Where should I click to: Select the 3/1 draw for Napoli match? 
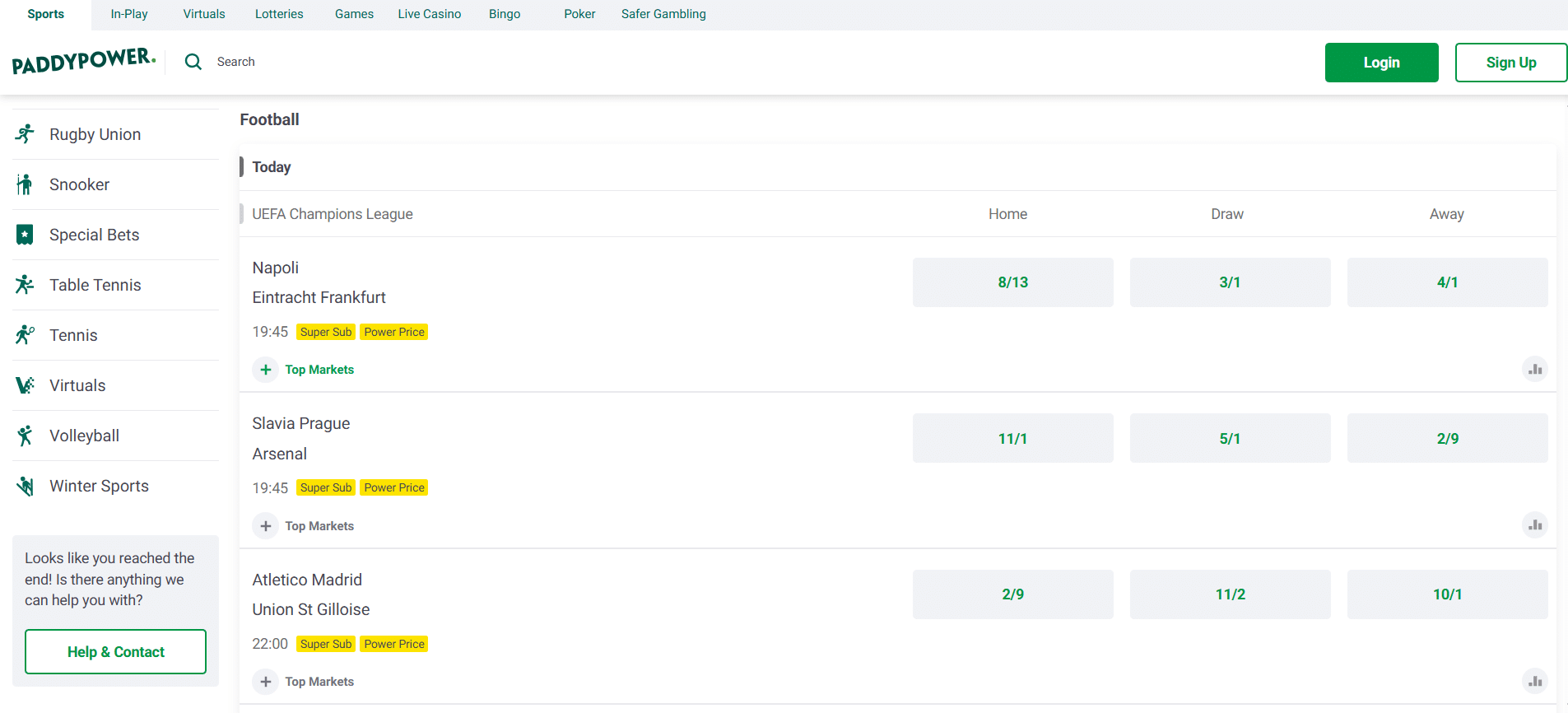pyautogui.click(x=1231, y=282)
